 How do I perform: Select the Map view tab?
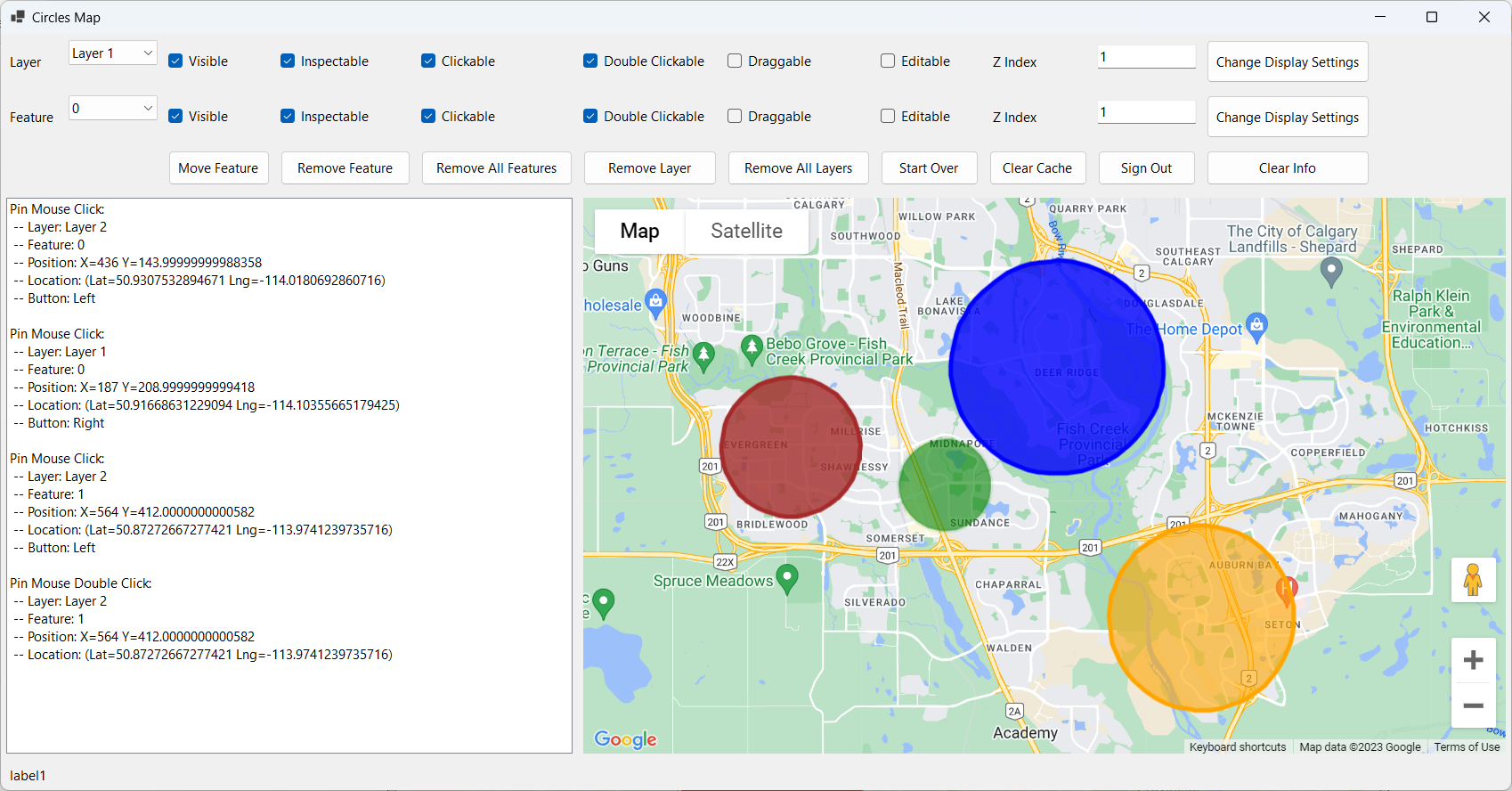pyautogui.click(x=639, y=232)
